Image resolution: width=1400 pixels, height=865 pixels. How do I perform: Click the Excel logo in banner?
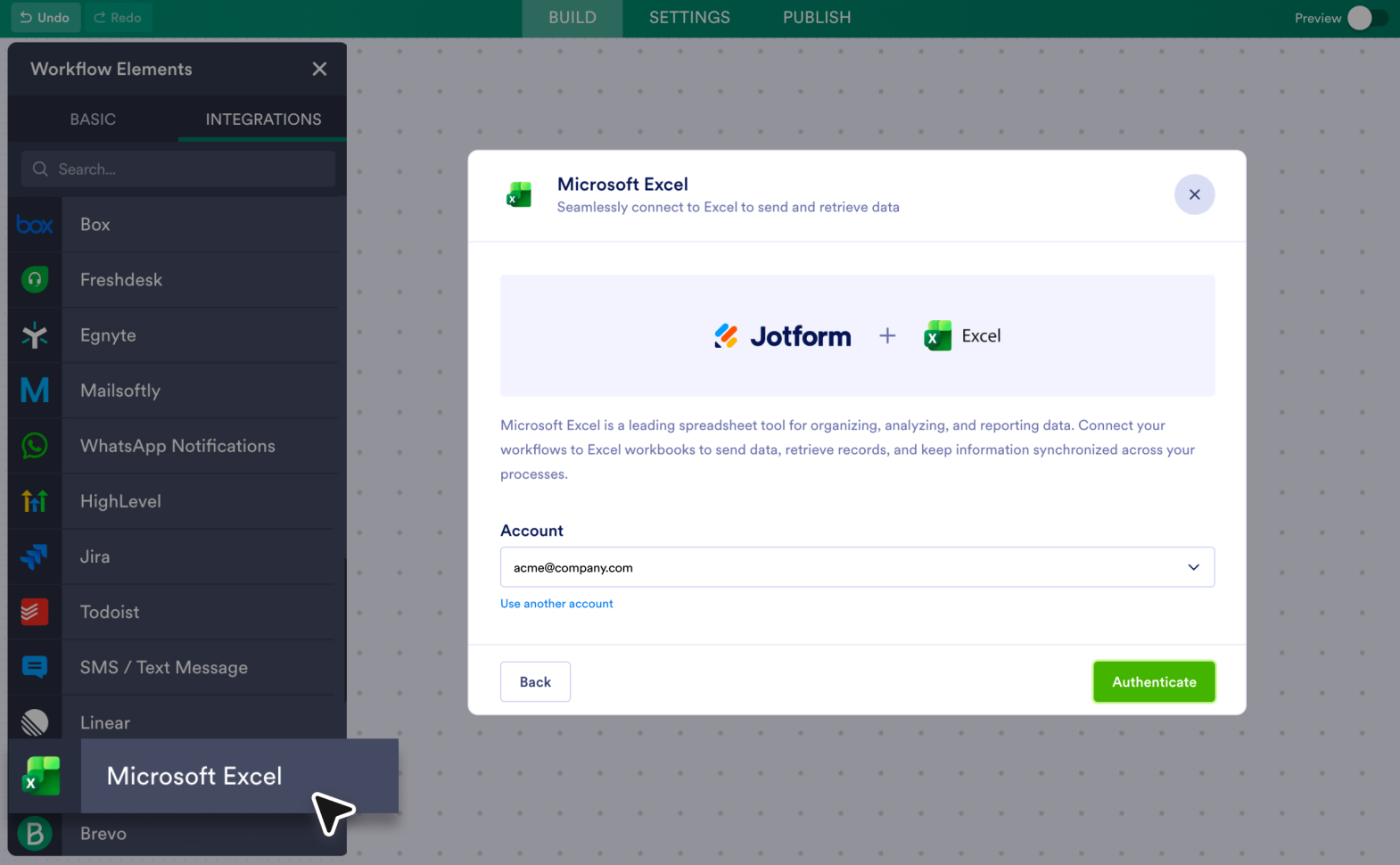pyautogui.click(x=963, y=336)
